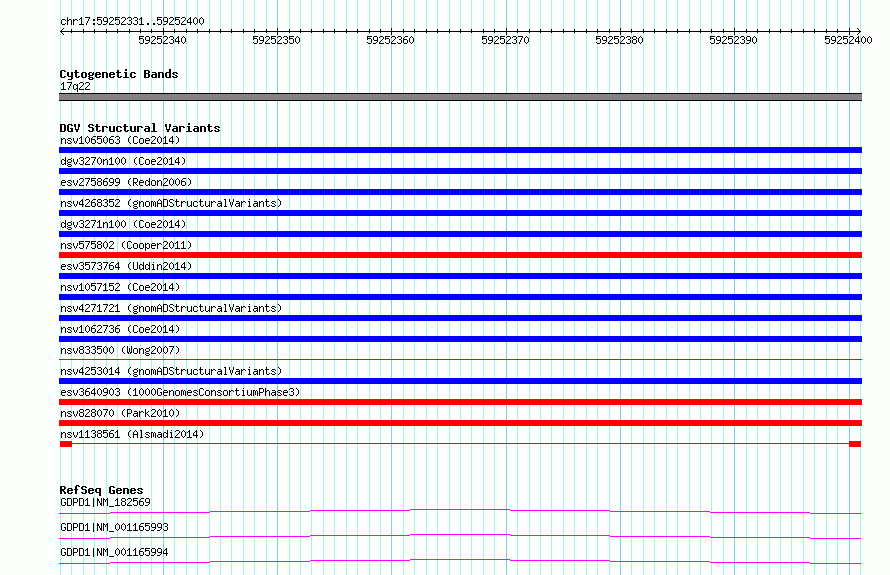Open variant esv2758699 (Redon2006) label
The height and width of the screenshot is (575, 890).
click(x=126, y=182)
